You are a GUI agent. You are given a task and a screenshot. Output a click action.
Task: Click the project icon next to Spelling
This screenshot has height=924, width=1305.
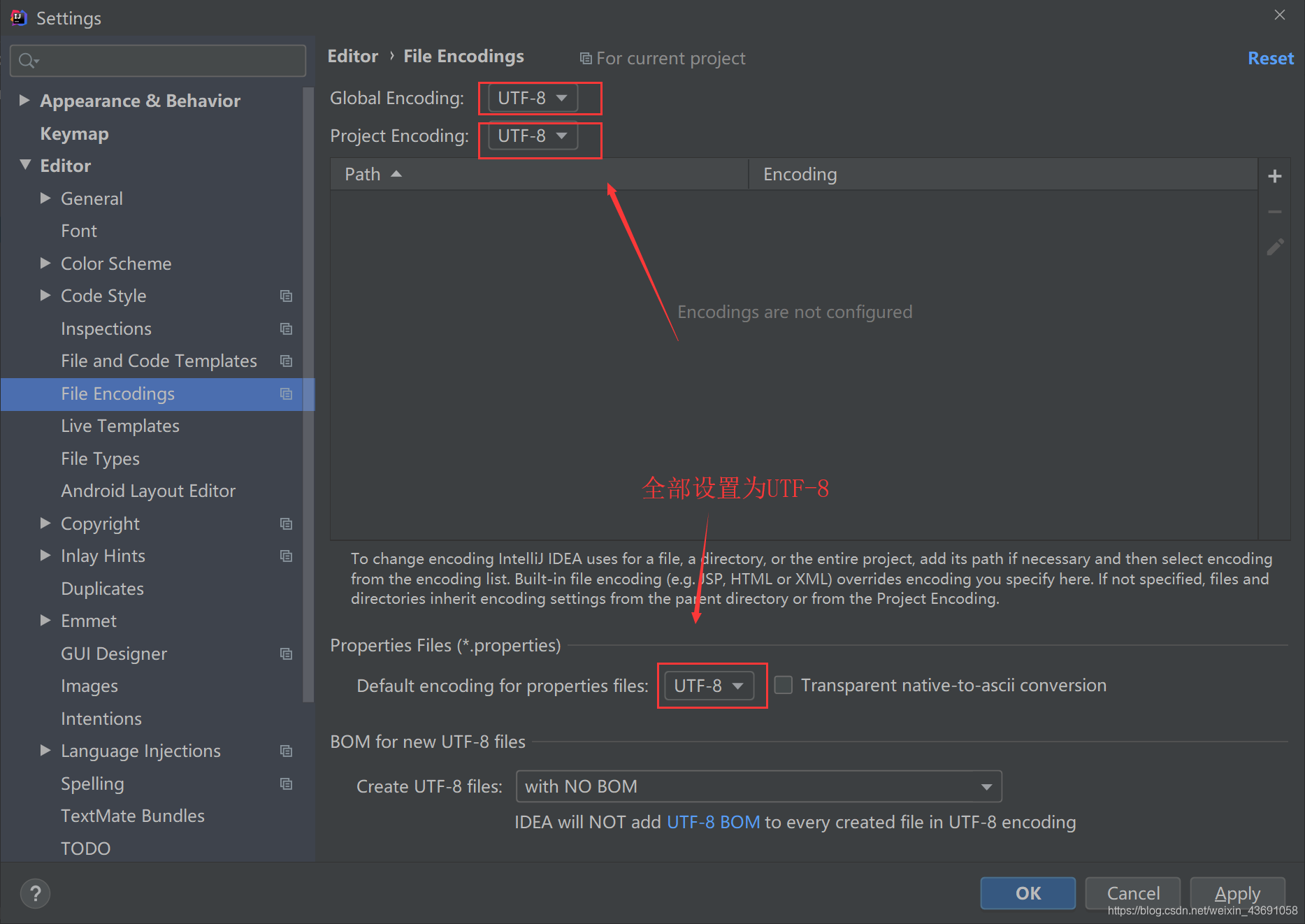point(286,784)
